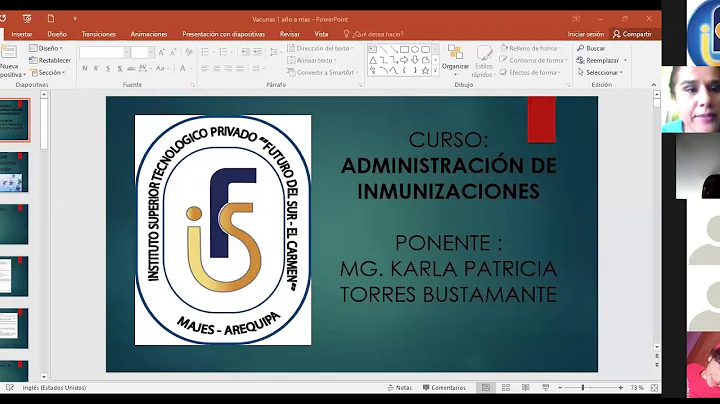Click the zoom slider handle
This screenshot has height=404, width=720.
point(583,388)
